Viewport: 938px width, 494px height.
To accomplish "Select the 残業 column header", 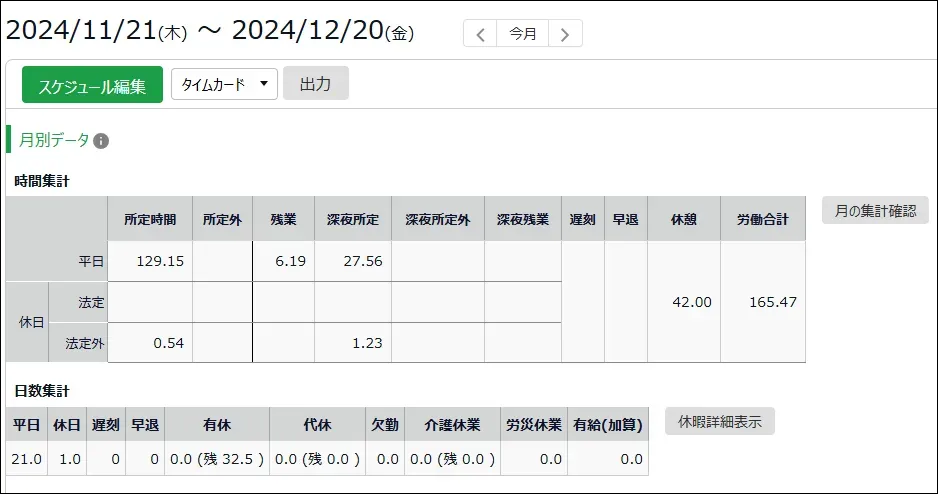I will pyautogui.click(x=284, y=219).
